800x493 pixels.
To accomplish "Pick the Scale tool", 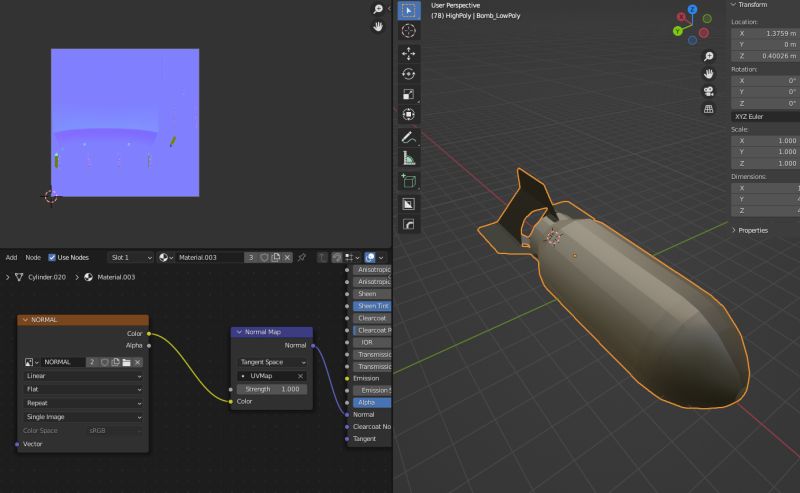I will [409, 94].
